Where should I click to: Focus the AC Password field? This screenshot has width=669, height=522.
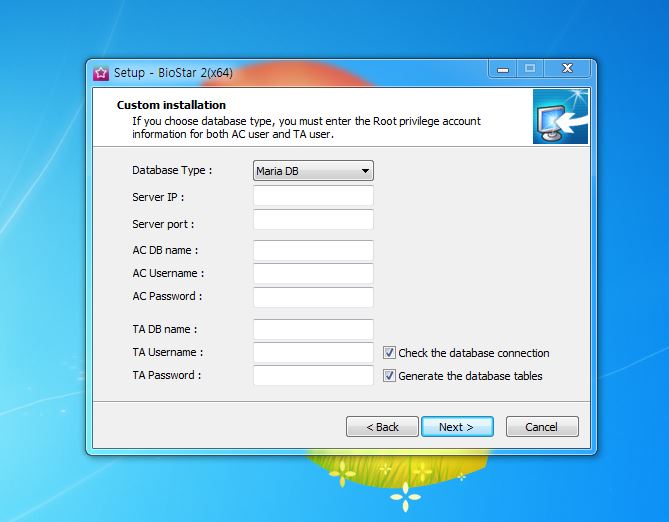point(313,297)
